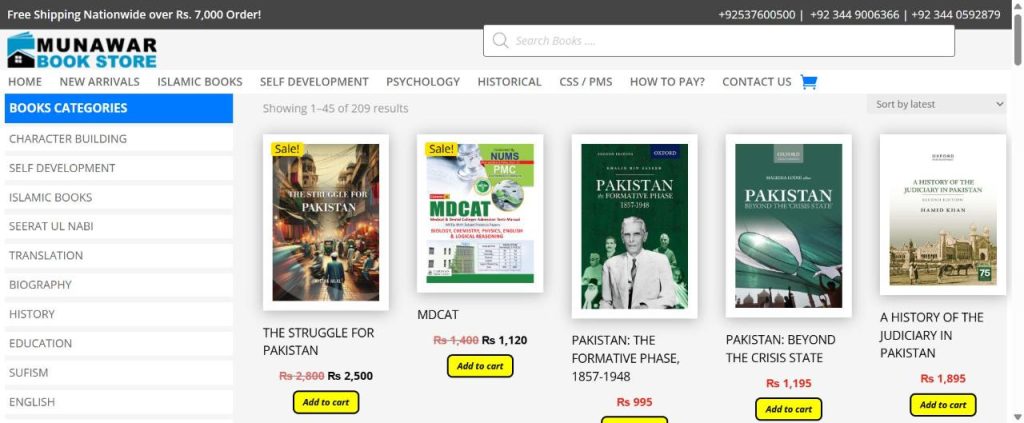Open SELF DEVELOPMENT sidebar category
Screen dimensions: 1024x423
pos(119,168)
